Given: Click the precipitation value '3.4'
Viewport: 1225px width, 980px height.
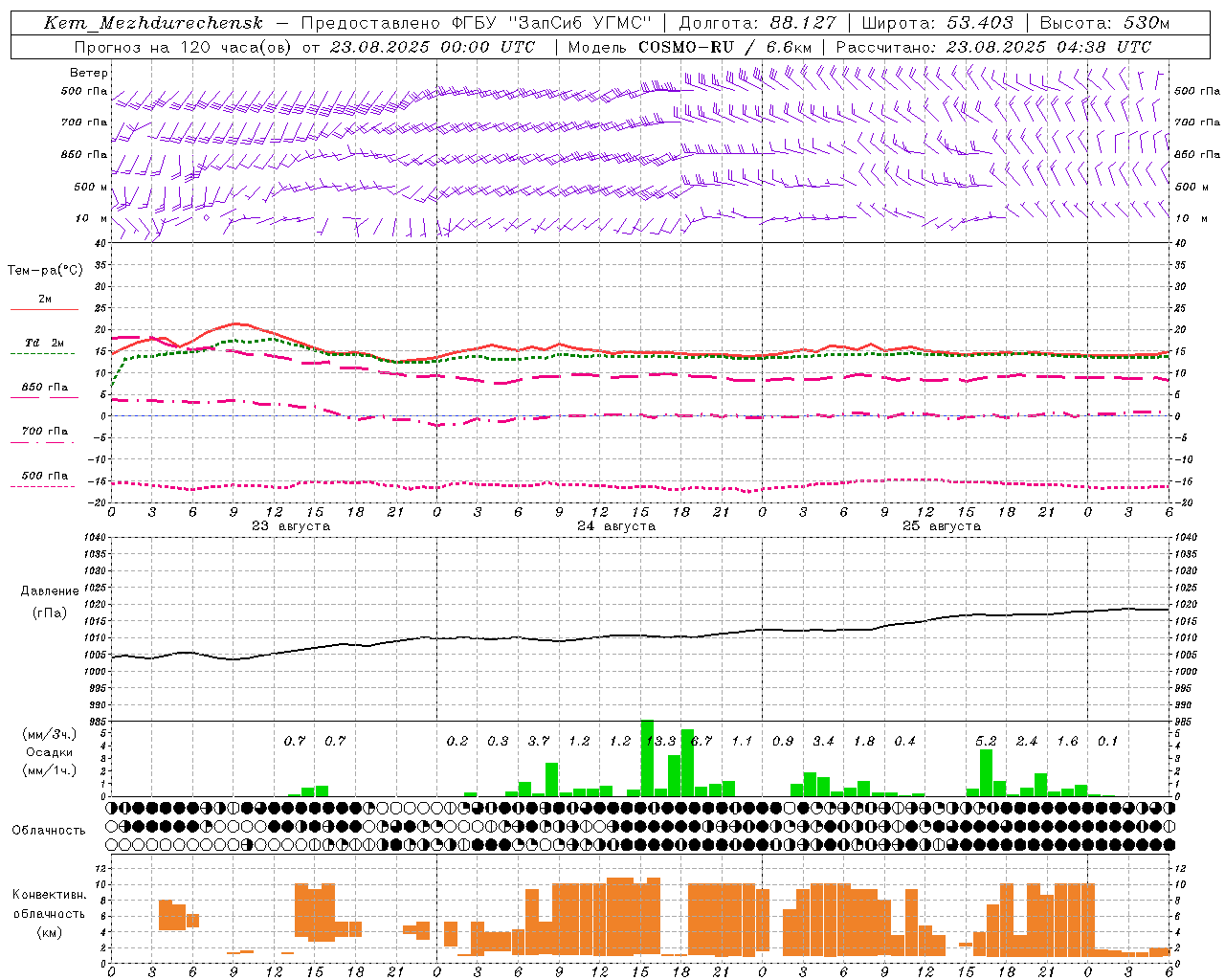Looking at the screenshot, I should 823,742.
